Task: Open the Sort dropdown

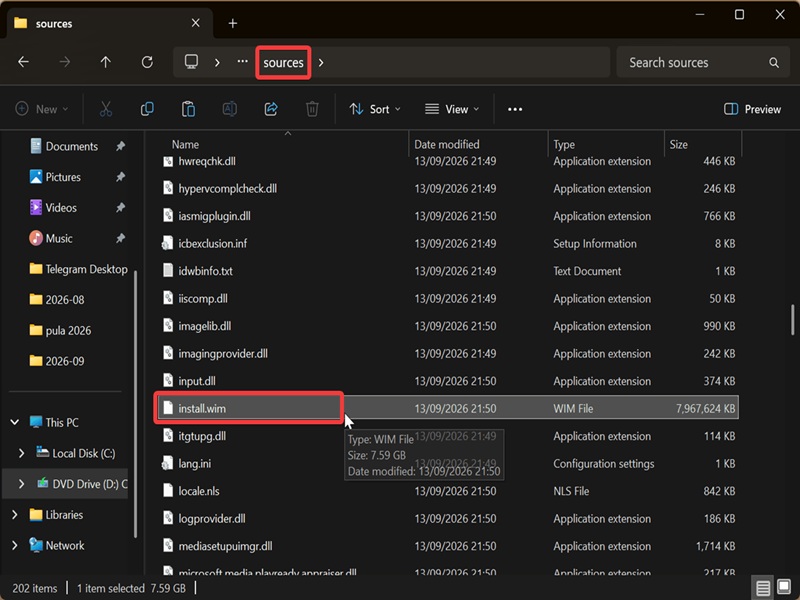Action: (x=375, y=109)
